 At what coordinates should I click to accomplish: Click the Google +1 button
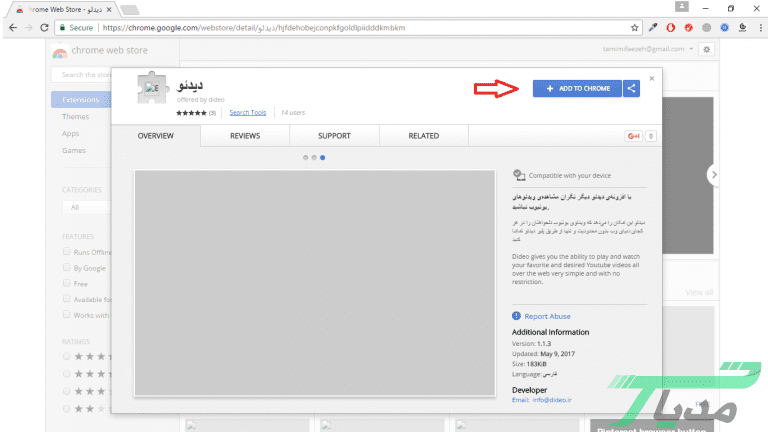click(634, 136)
